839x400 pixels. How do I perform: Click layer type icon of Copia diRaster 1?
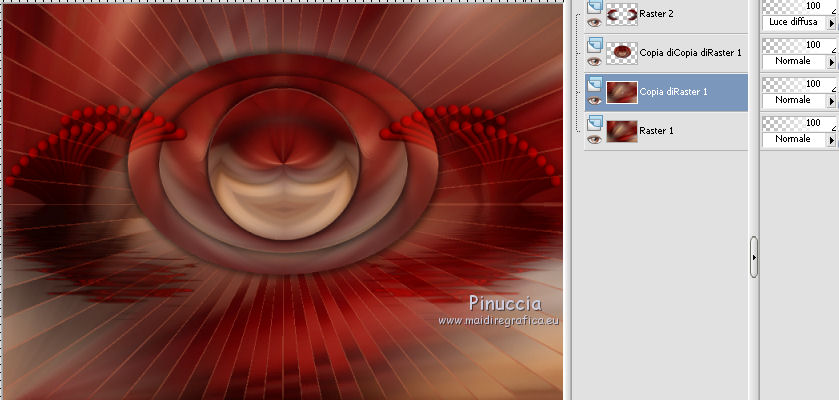click(x=594, y=84)
